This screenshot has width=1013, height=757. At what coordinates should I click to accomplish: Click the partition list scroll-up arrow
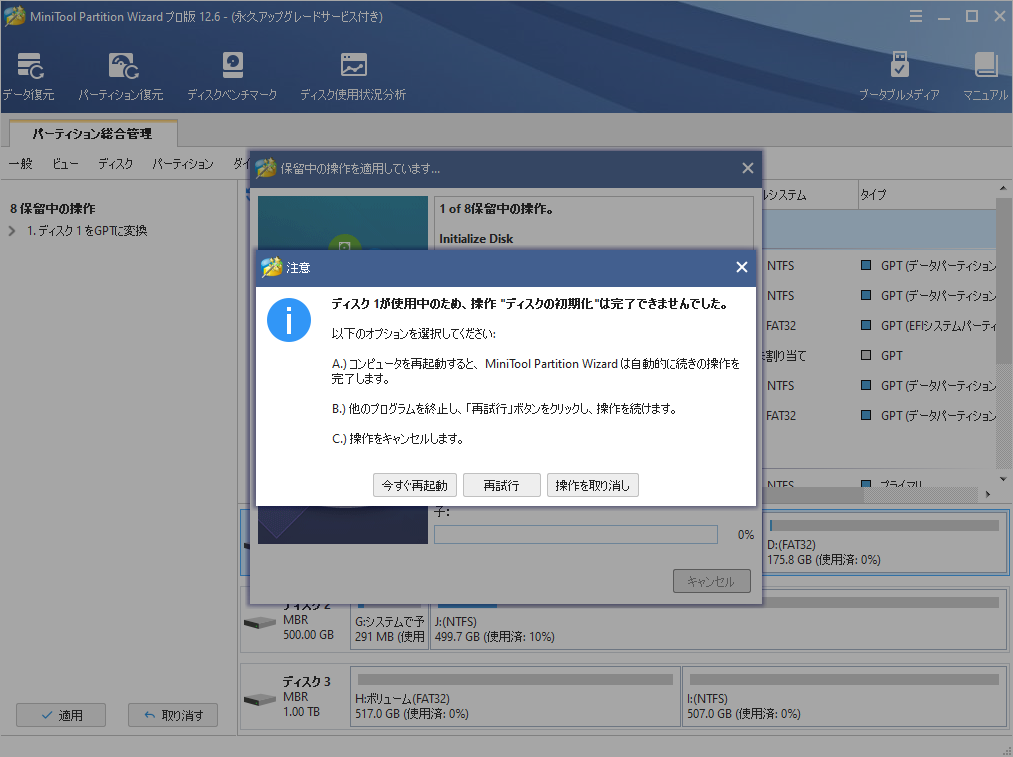click(1003, 188)
